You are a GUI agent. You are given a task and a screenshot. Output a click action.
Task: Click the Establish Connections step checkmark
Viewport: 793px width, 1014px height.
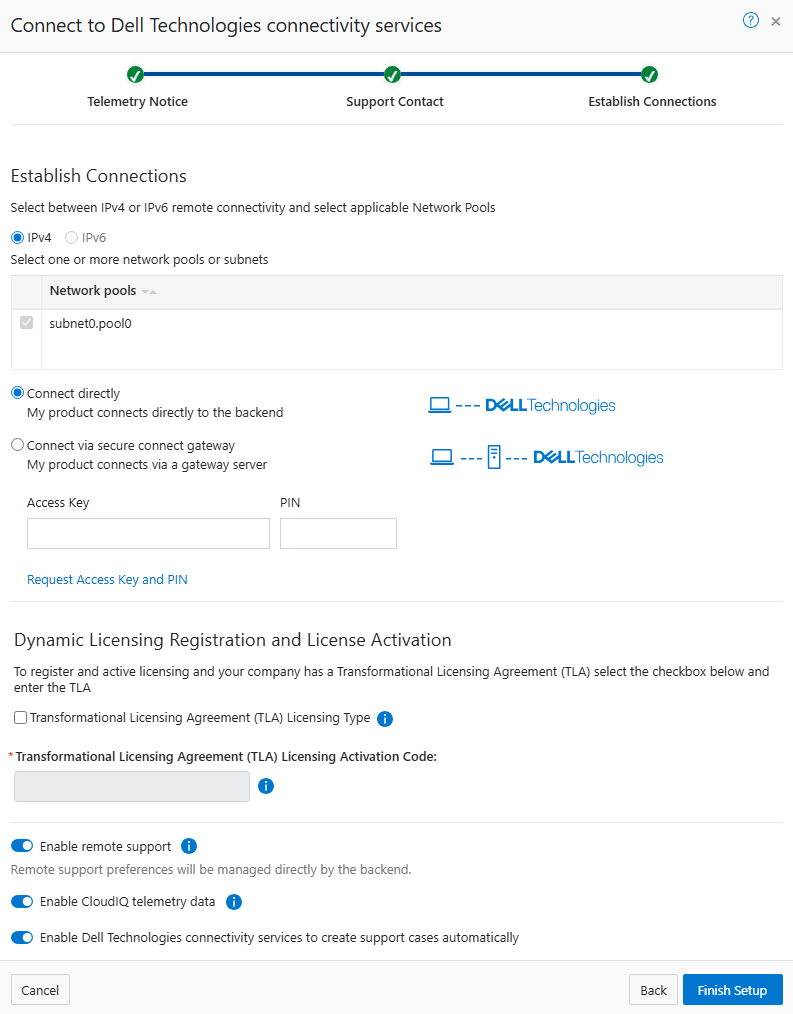tap(649, 74)
